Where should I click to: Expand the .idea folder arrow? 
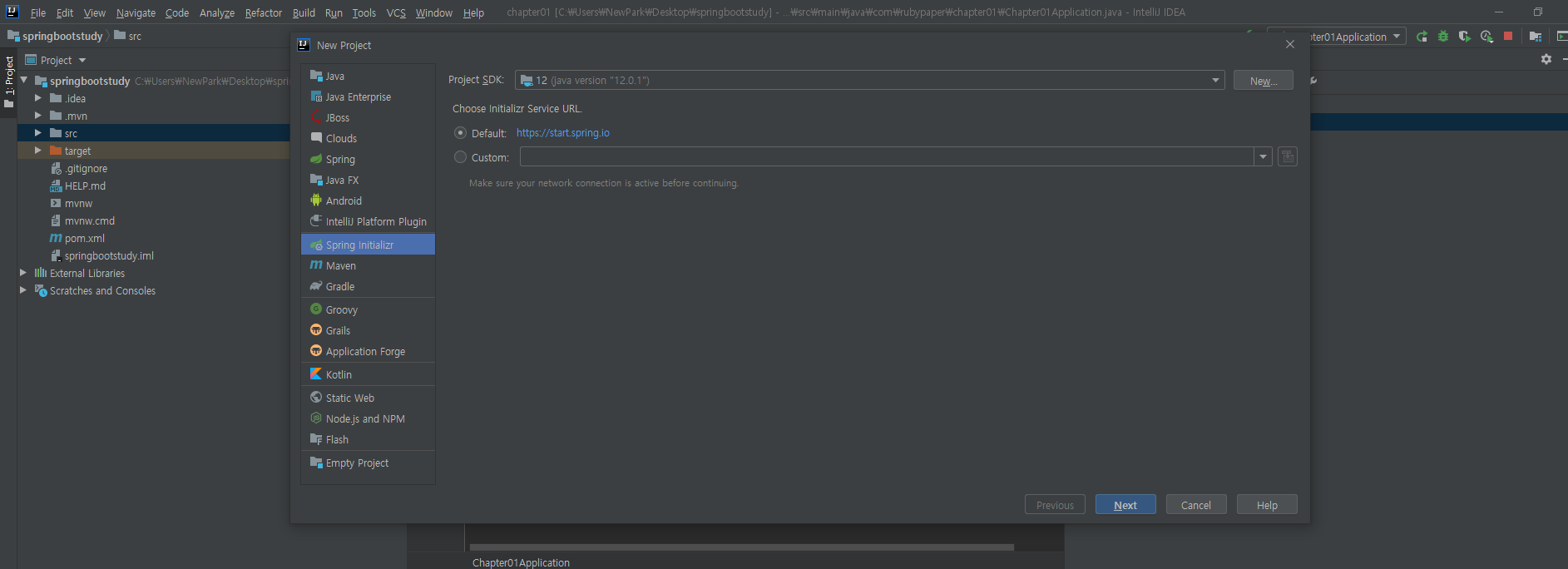click(37, 98)
